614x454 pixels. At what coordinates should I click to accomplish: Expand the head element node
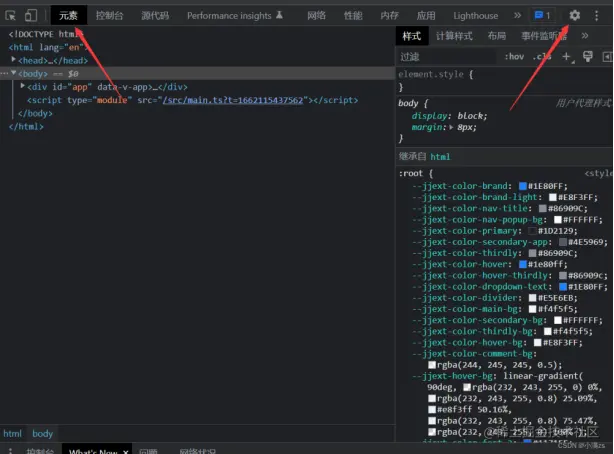(13, 60)
